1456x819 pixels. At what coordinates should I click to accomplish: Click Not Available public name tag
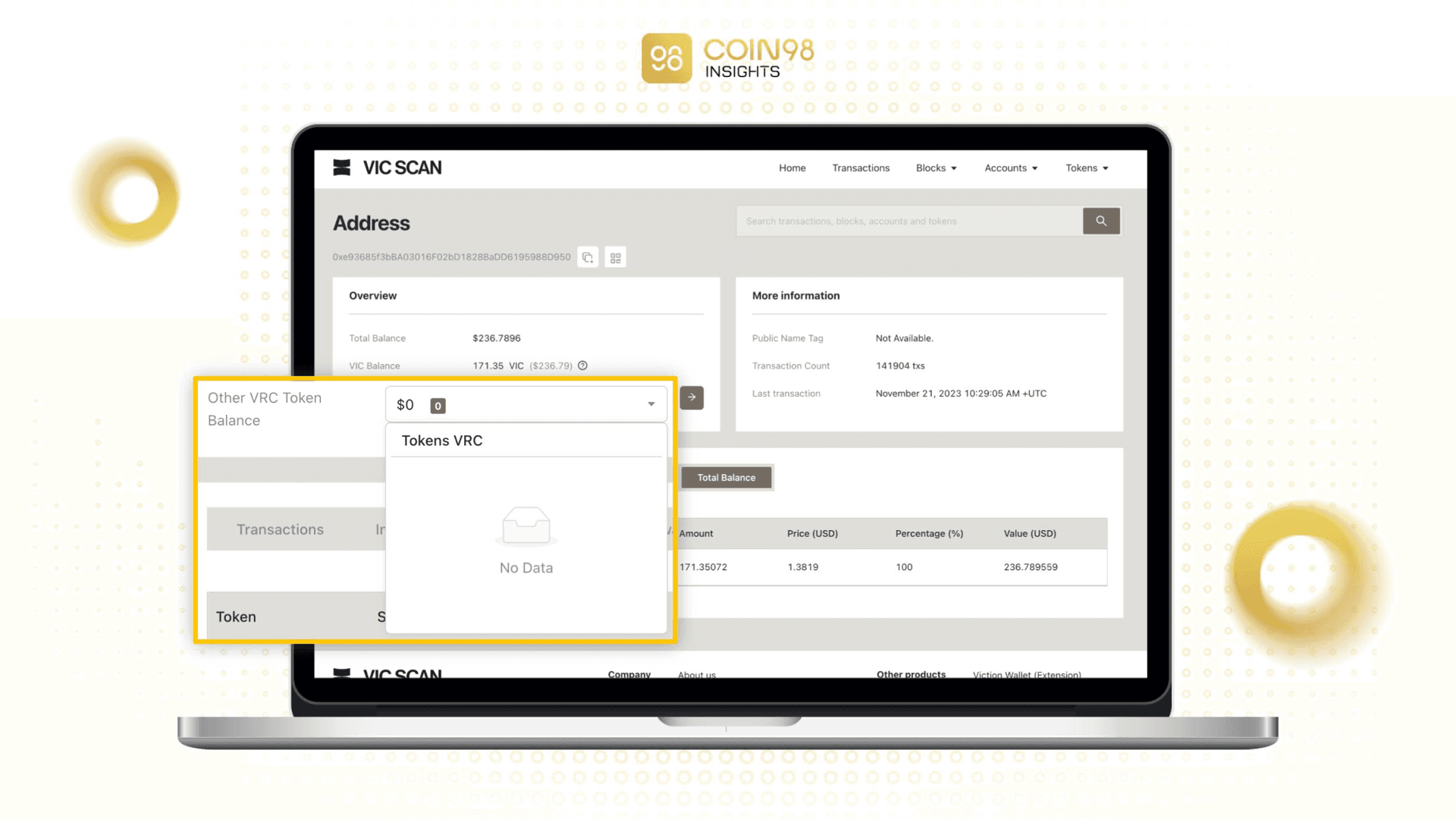[x=904, y=338]
